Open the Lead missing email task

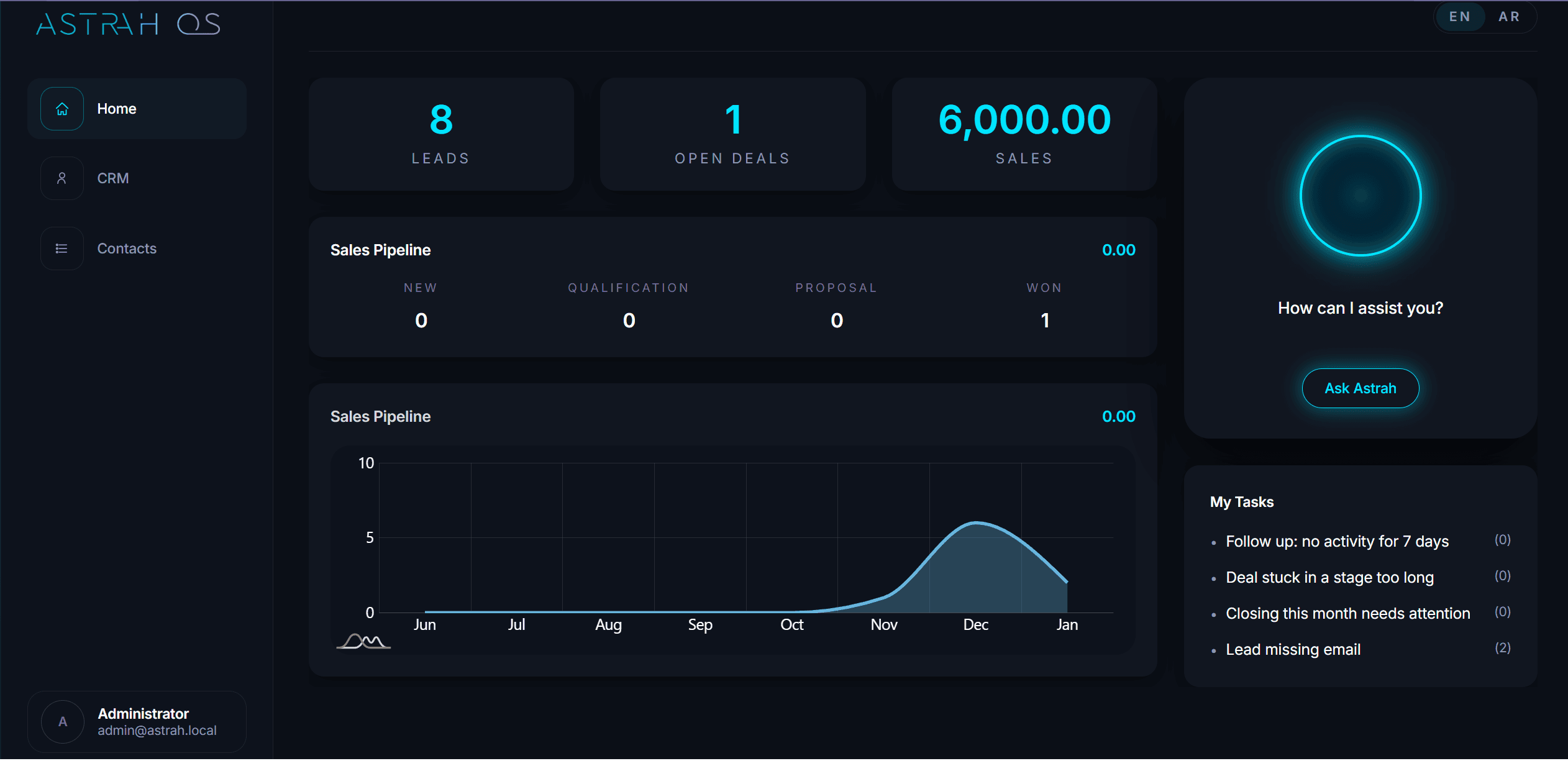coord(1293,649)
